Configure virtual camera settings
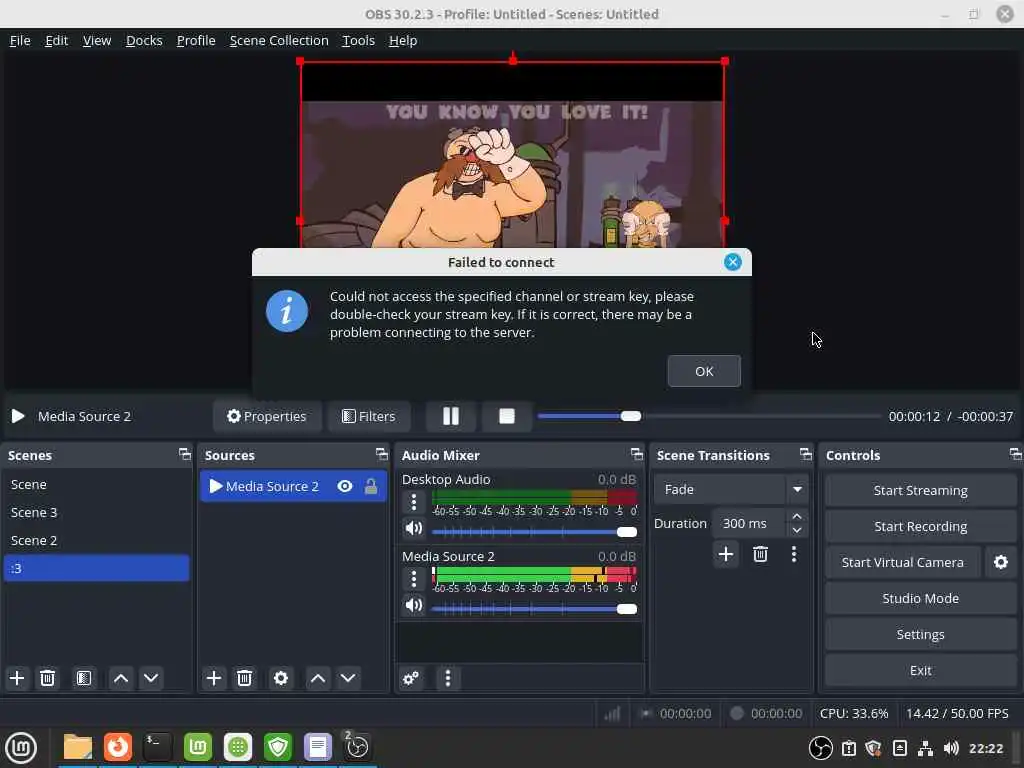 pos(1000,562)
